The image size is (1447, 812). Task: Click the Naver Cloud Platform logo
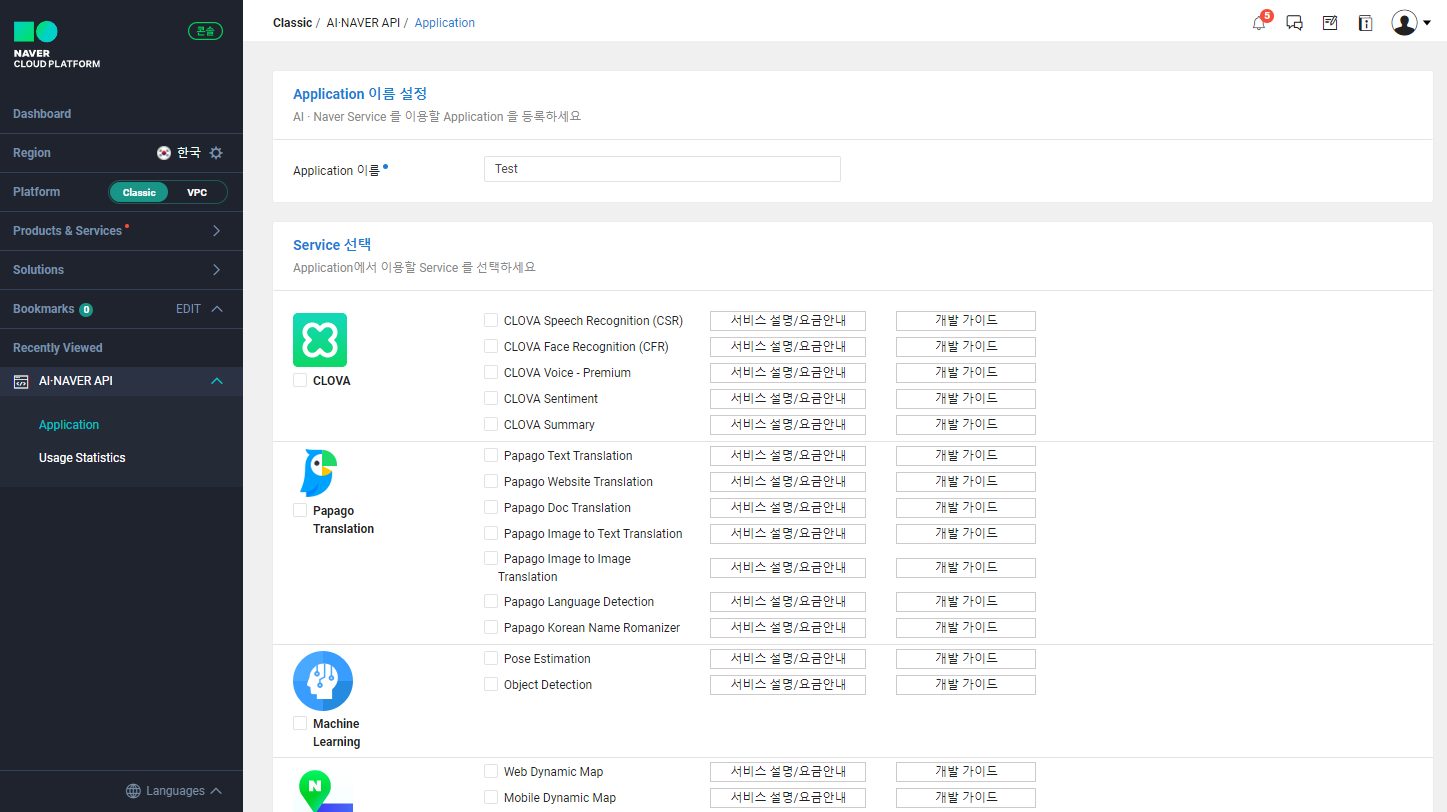point(57,45)
